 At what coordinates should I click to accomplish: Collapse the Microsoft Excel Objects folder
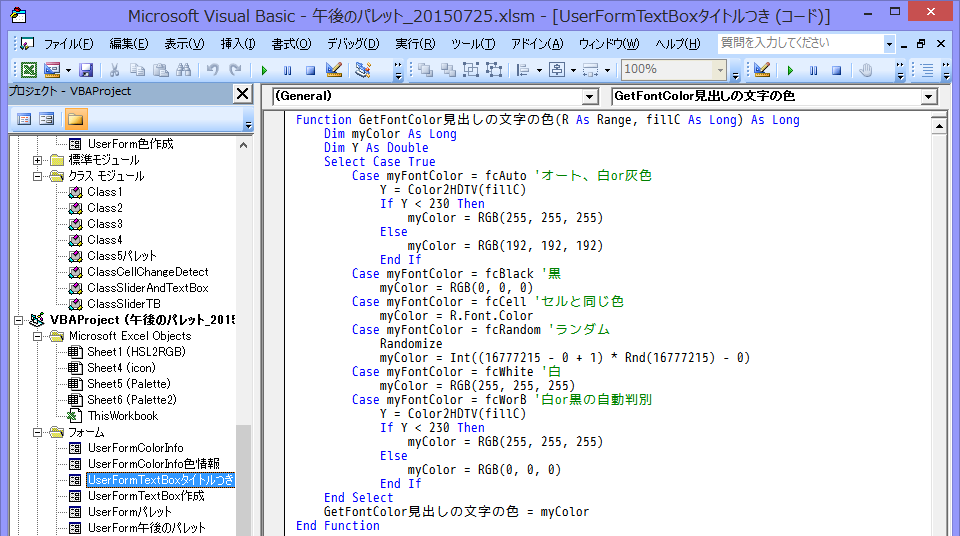(37, 336)
